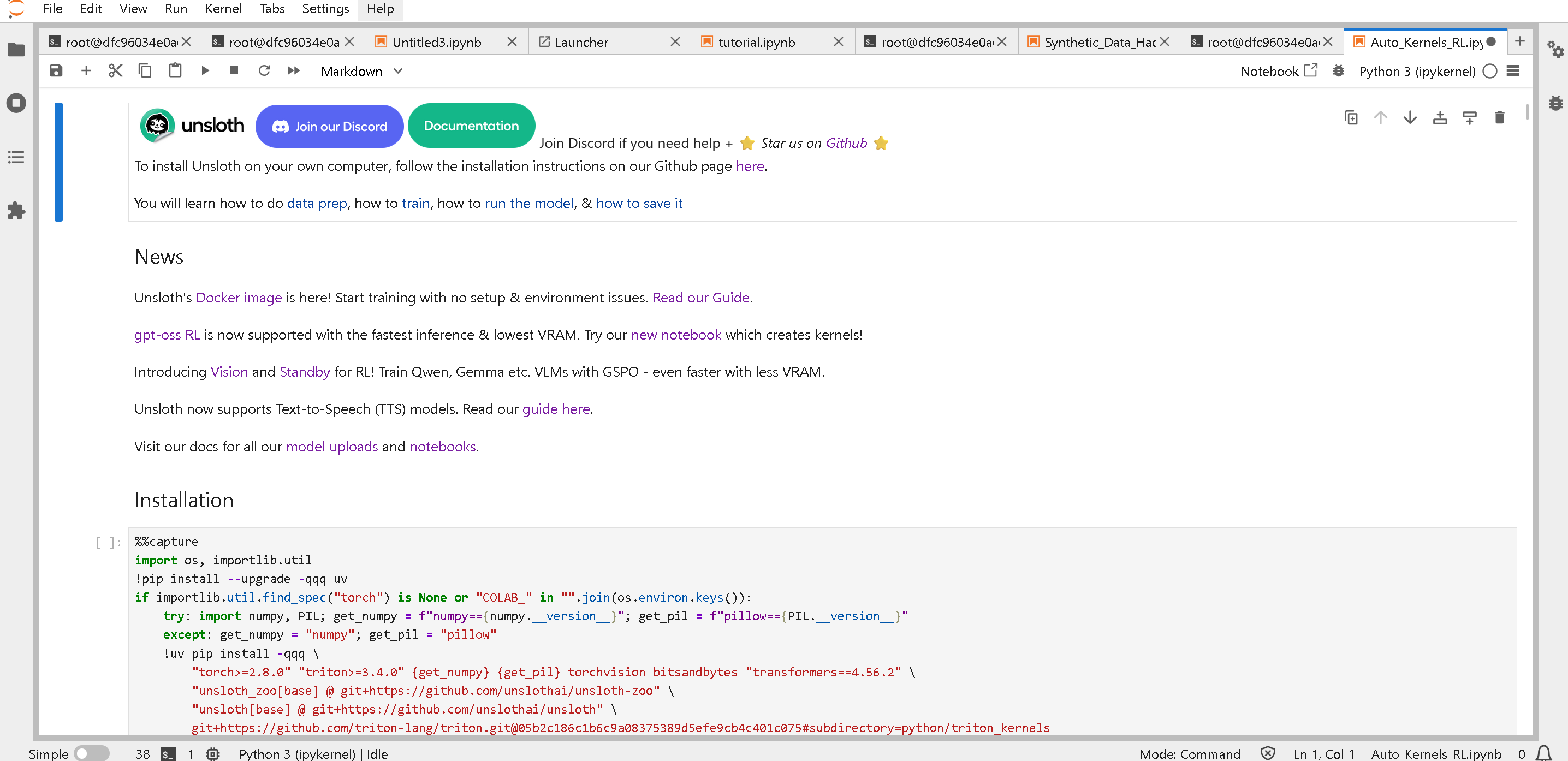Run the selected cell with the play icon

pyautogui.click(x=205, y=71)
